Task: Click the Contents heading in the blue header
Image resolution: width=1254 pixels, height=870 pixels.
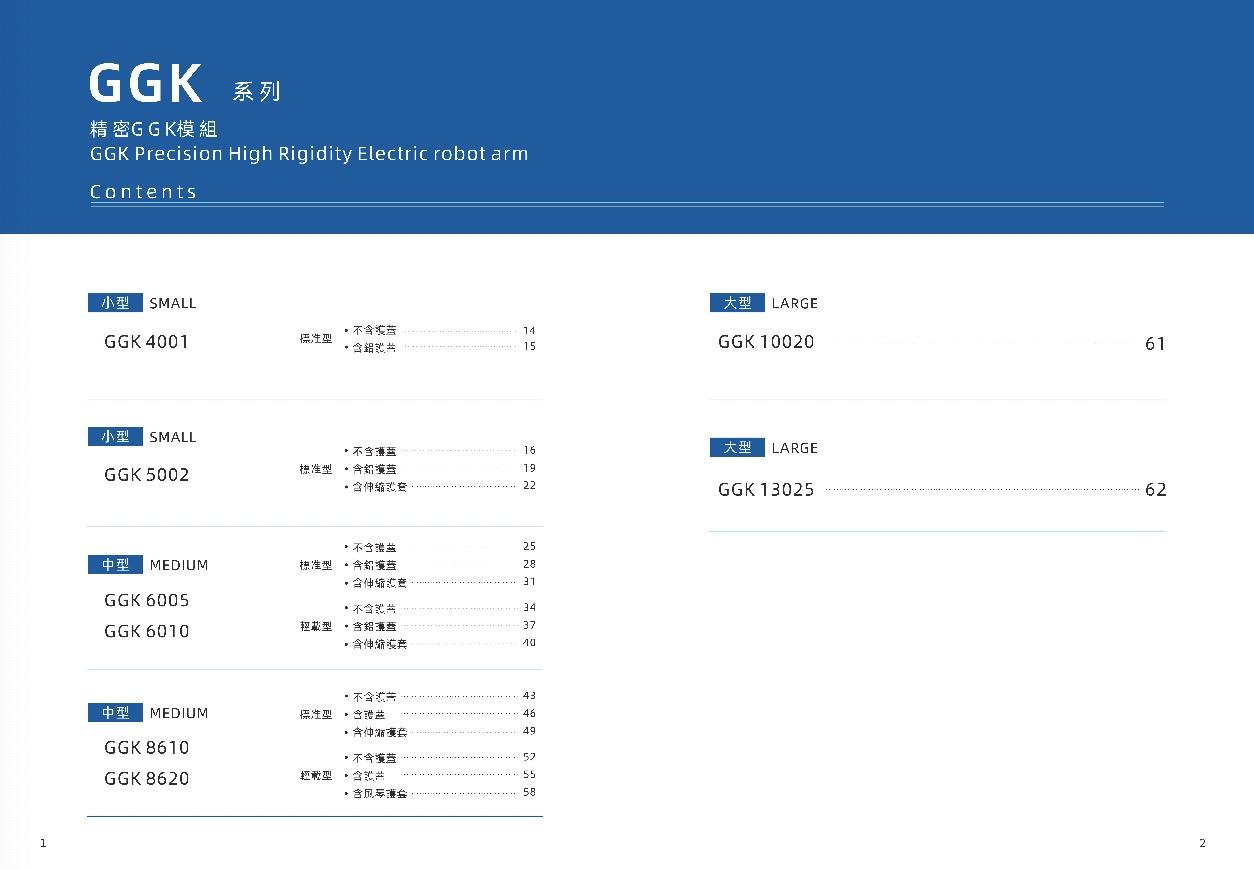Action: tap(143, 192)
